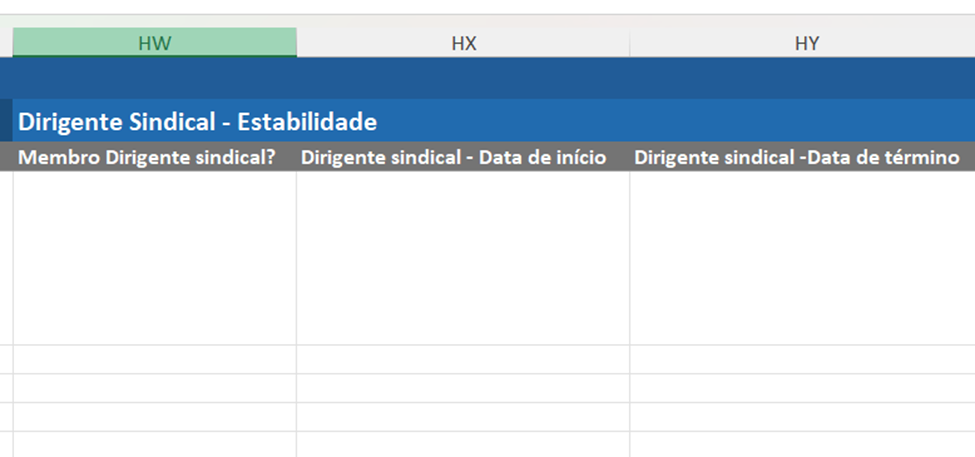Select first thin empty row cell in column HY
The height and width of the screenshot is (457, 975).
click(x=802, y=360)
